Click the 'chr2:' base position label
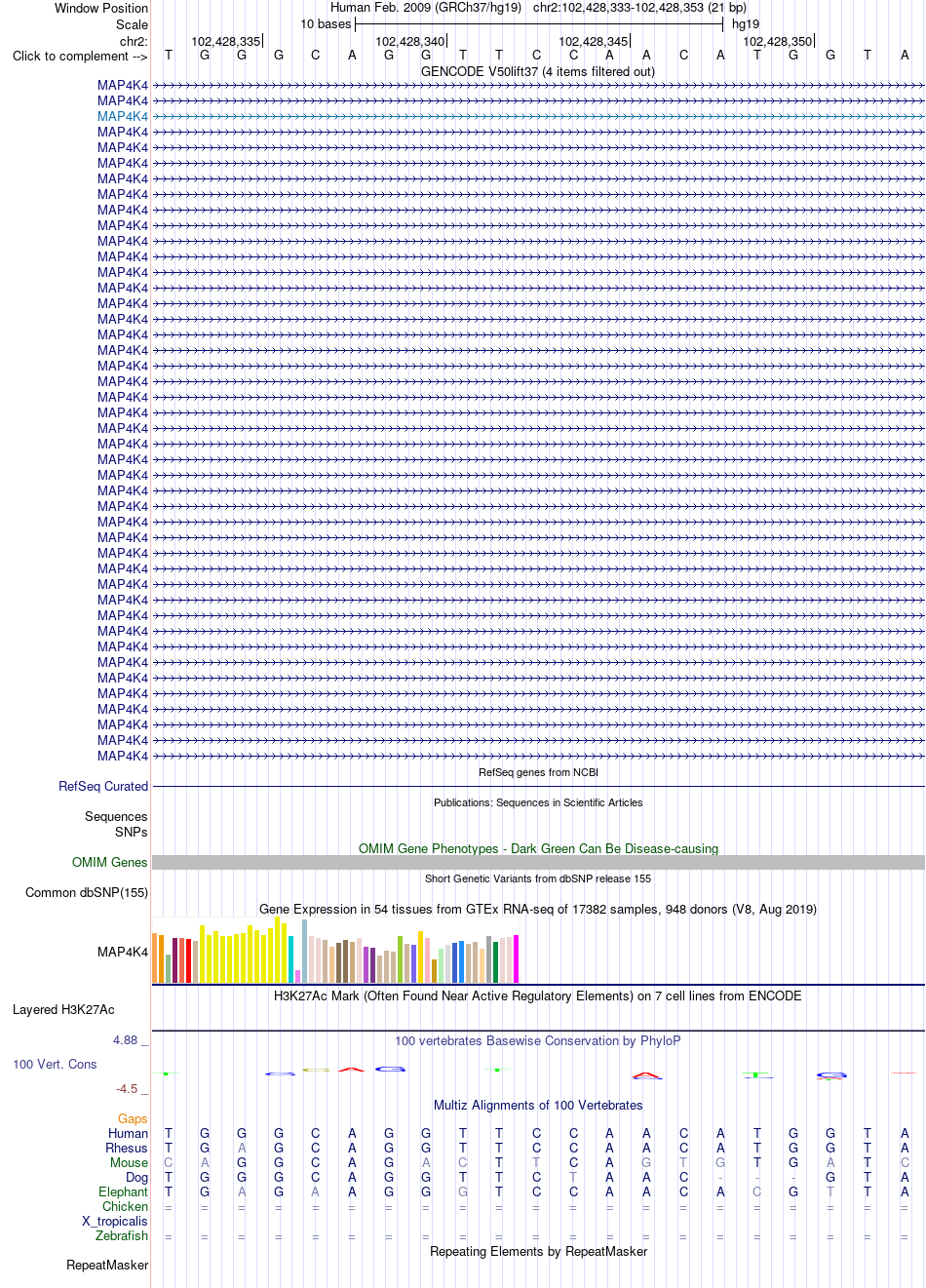Image resolution: width=926 pixels, height=1288 pixels. coord(135,41)
